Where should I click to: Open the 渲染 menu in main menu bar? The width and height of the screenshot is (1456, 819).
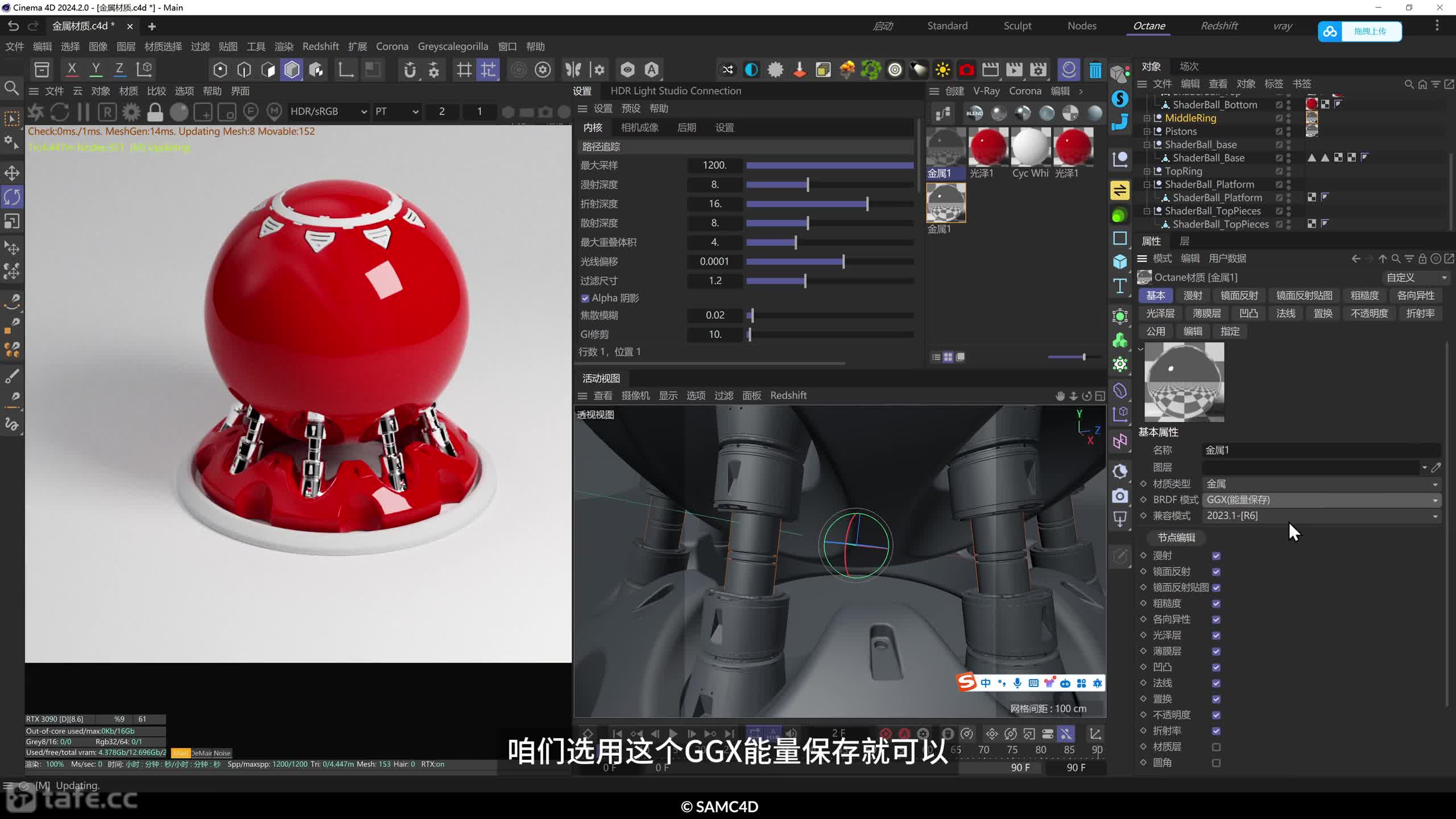pos(284,47)
